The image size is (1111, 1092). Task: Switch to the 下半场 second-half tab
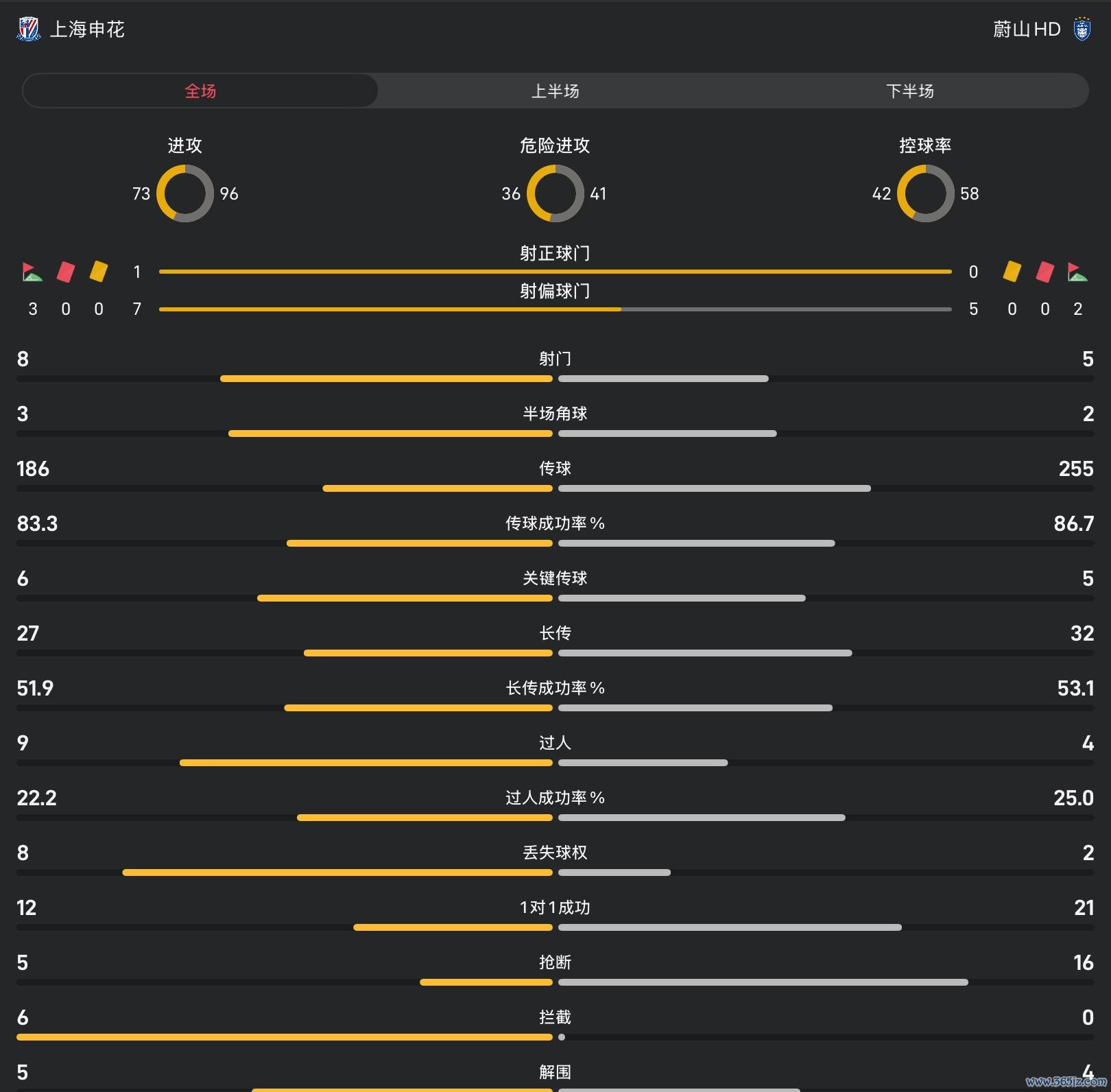(909, 91)
